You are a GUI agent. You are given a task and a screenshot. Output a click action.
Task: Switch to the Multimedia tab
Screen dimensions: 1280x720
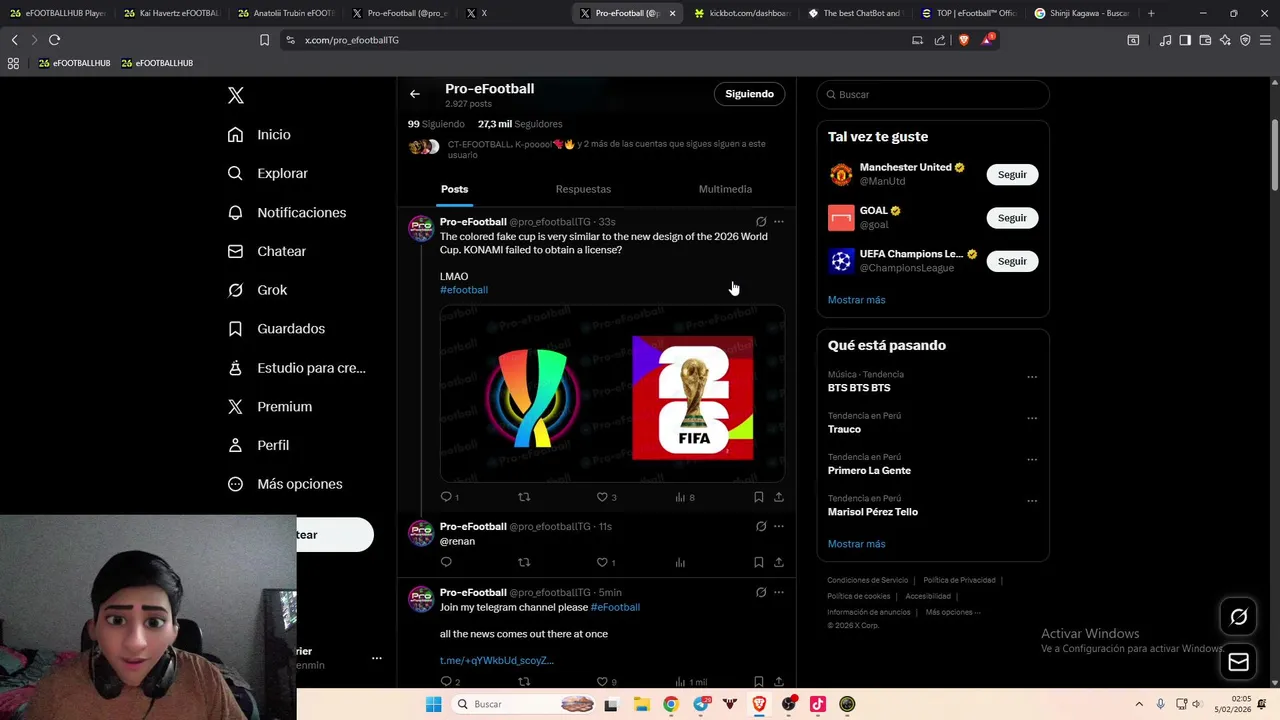(725, 189)
